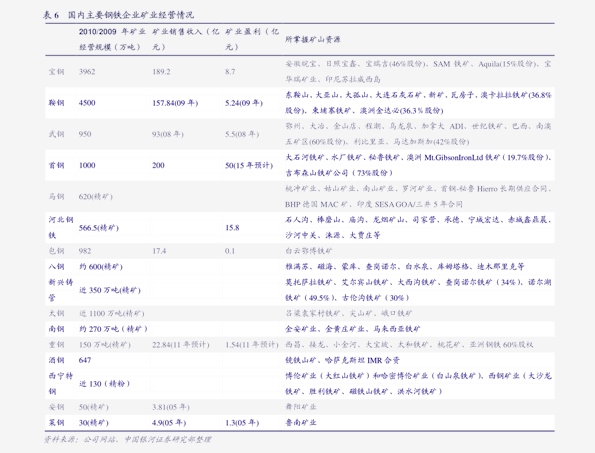Click the cell '近 350 万吨(精矿)'

tap(110, 290)
